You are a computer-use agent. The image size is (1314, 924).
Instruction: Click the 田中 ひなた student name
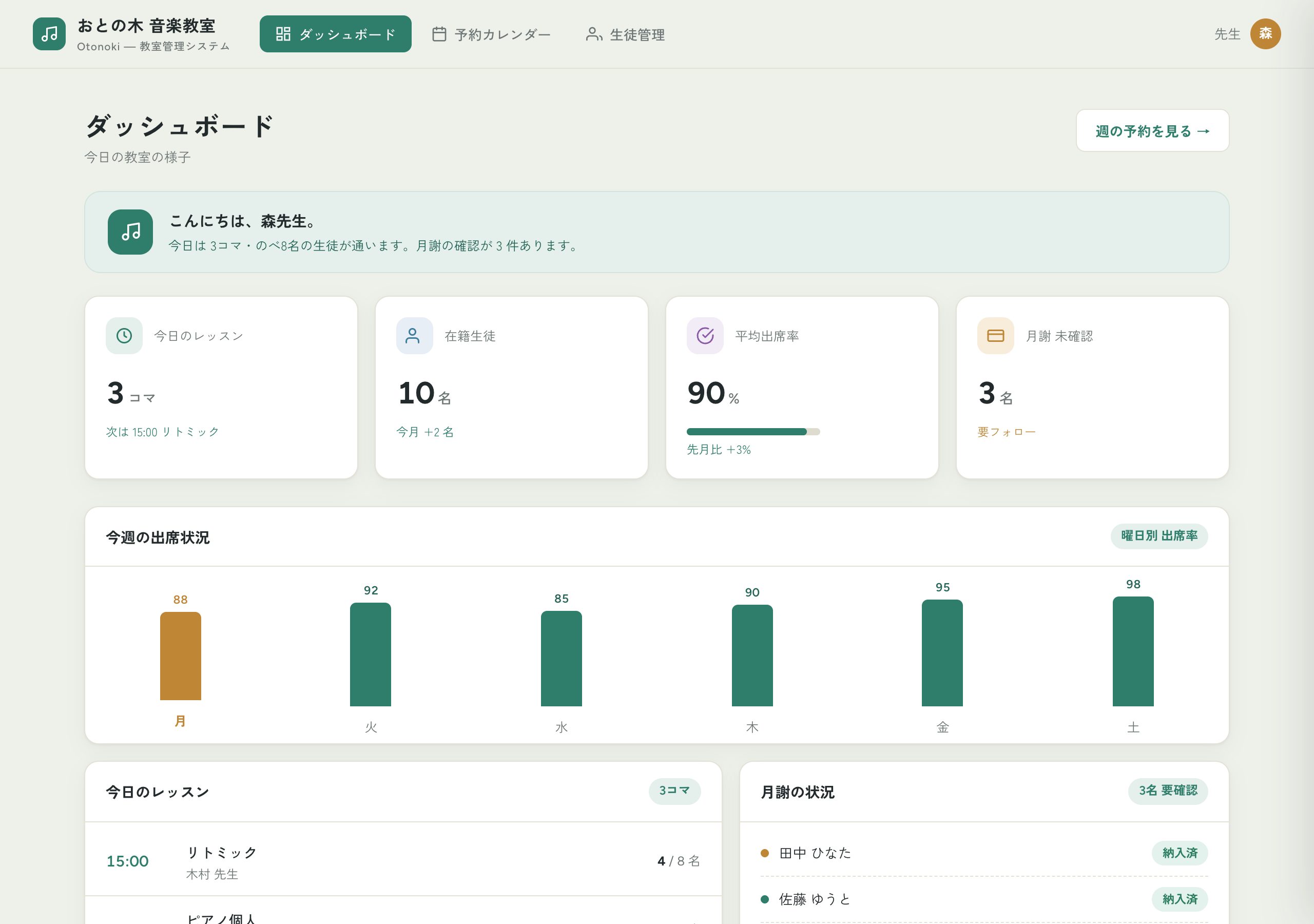pyautogui.click(x=815, y=853)
